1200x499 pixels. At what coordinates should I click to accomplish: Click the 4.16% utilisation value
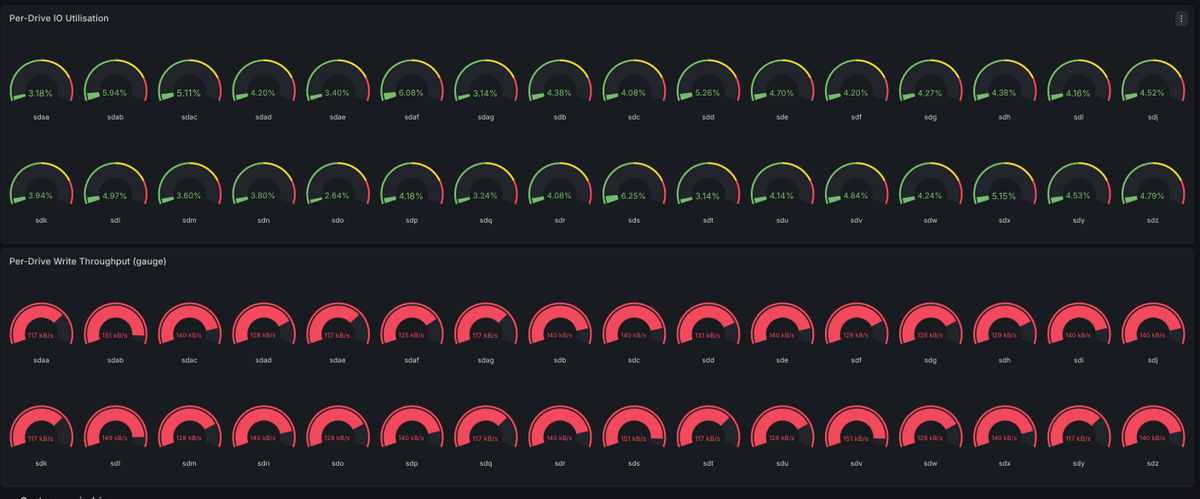(x=1079, y=93)
